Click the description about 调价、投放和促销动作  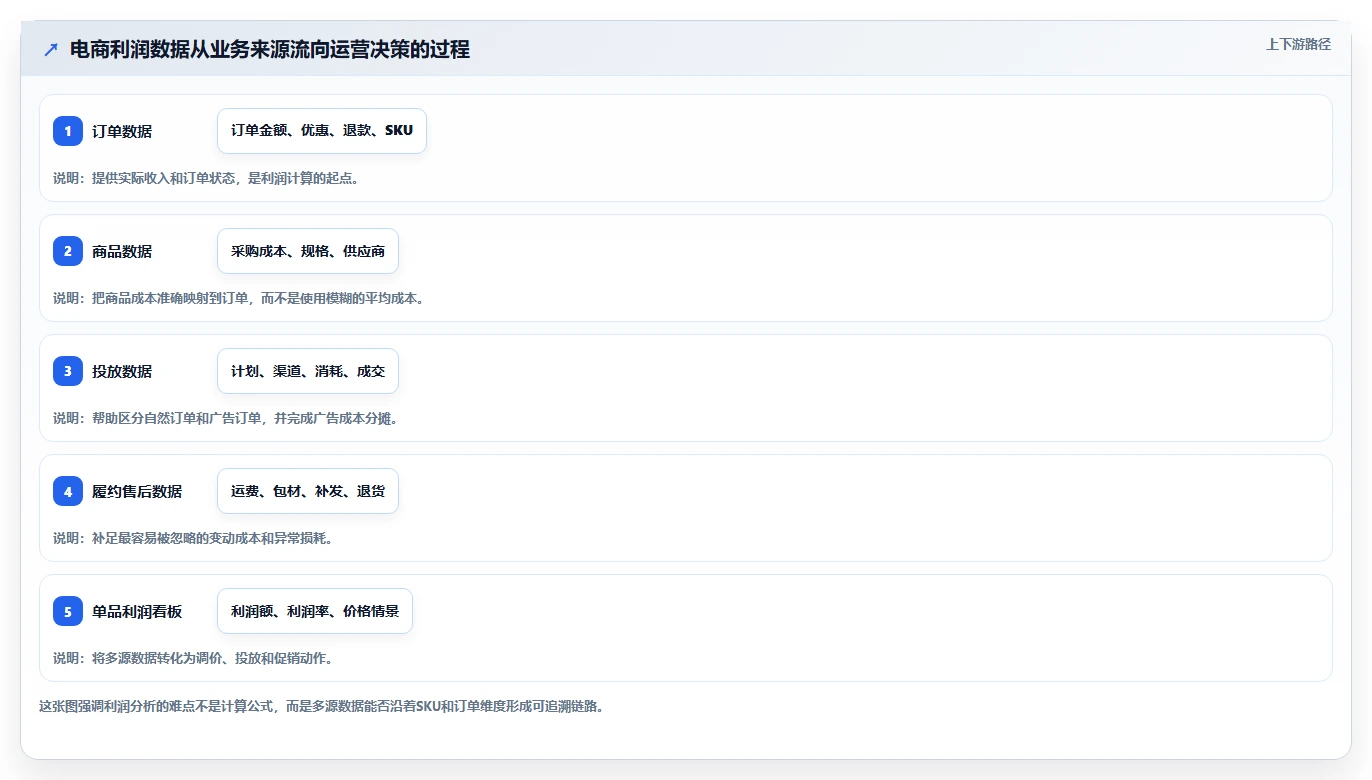[x=193, y=658]
